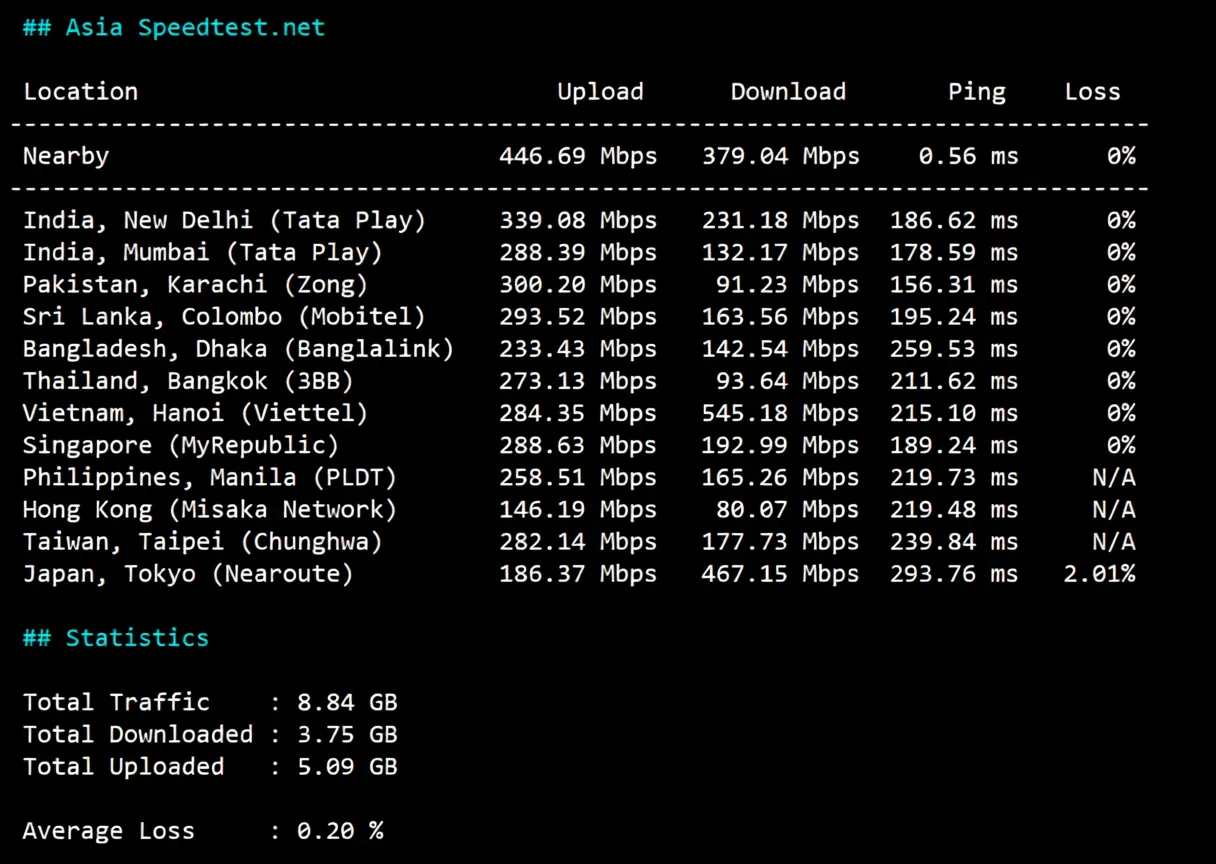Select Colombo ping 195.24 ms

954,317
